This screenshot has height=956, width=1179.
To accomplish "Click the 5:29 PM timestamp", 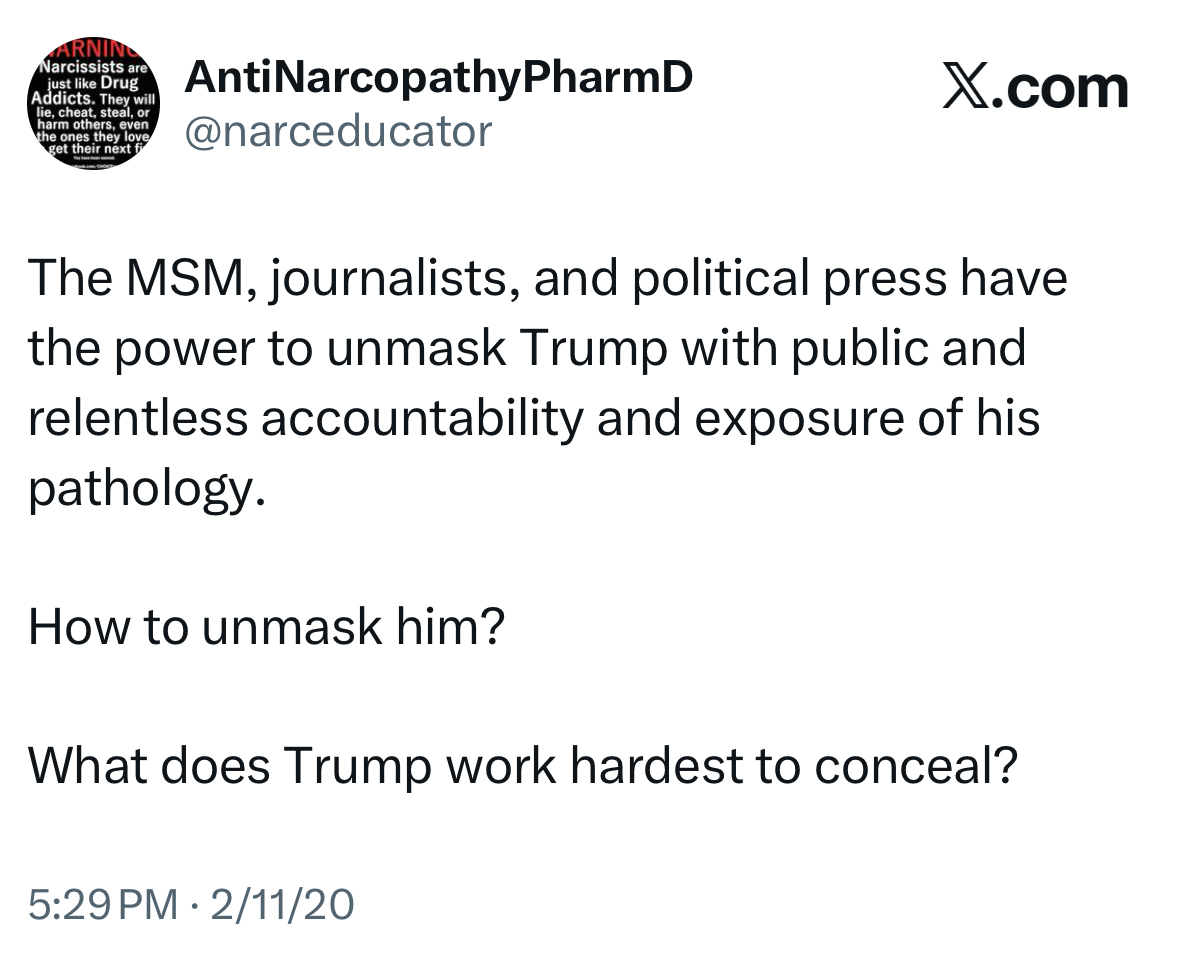I will [x=101, y=906].
